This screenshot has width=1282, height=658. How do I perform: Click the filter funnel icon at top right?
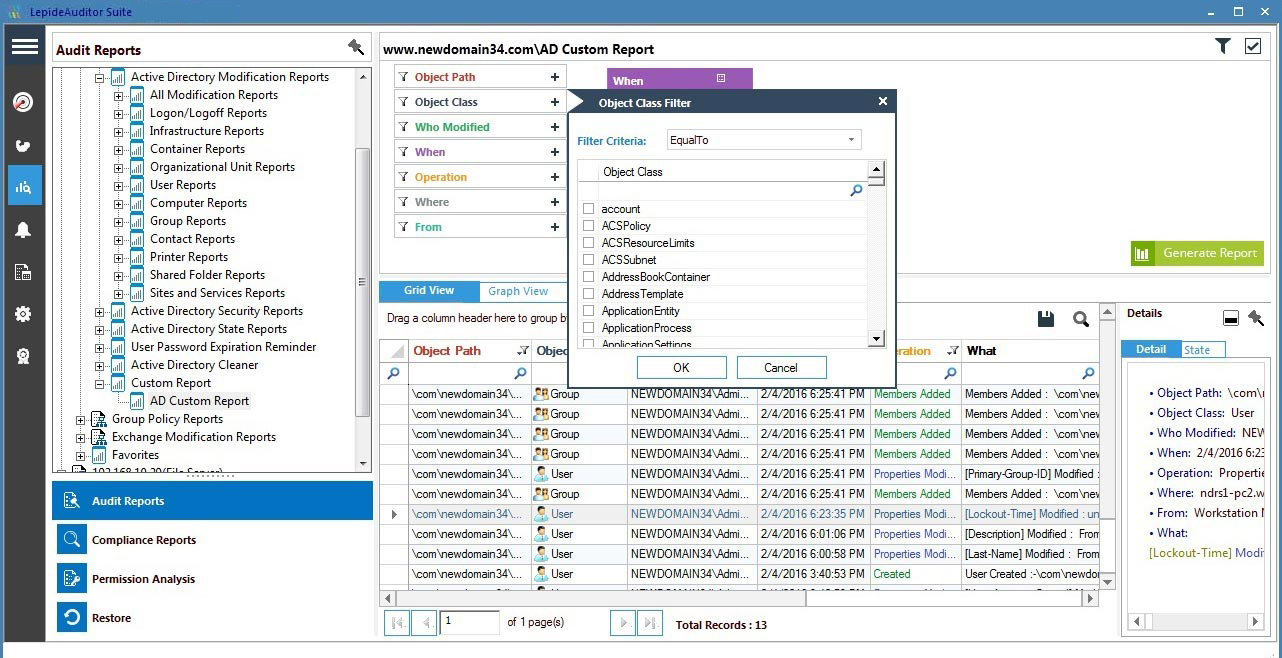click(x=1222, y=46)
